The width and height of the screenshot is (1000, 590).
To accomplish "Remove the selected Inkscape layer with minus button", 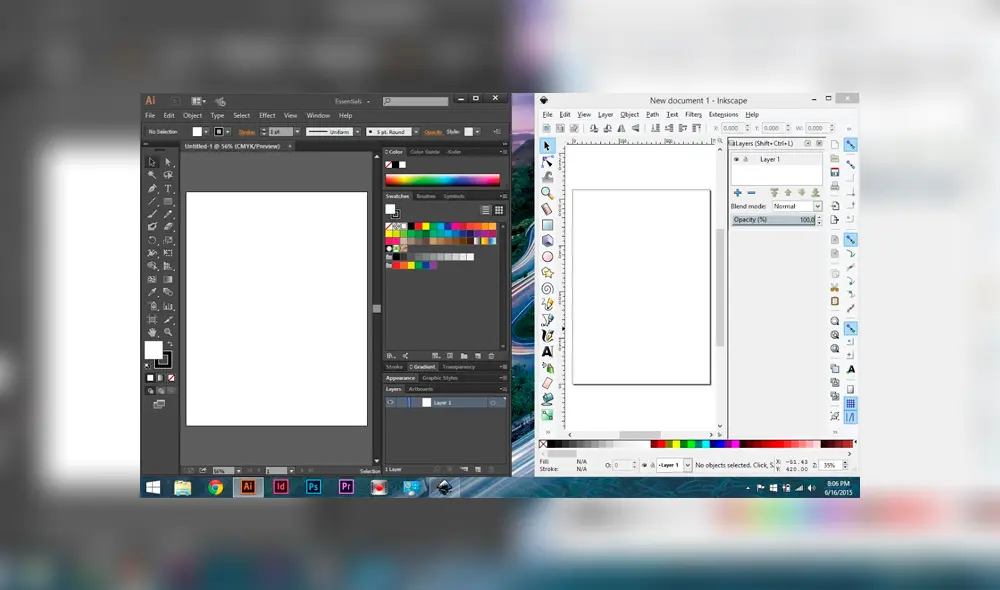I will (751, 192).
